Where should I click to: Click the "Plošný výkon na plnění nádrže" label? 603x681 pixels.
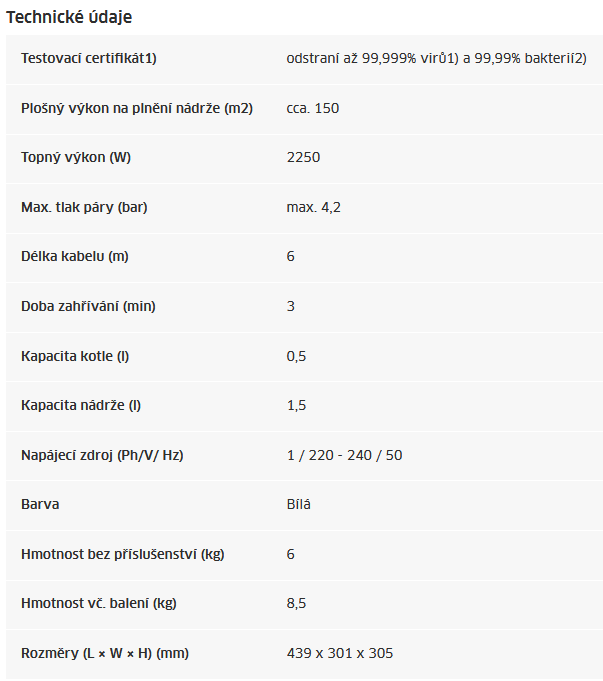pos(137,108)
